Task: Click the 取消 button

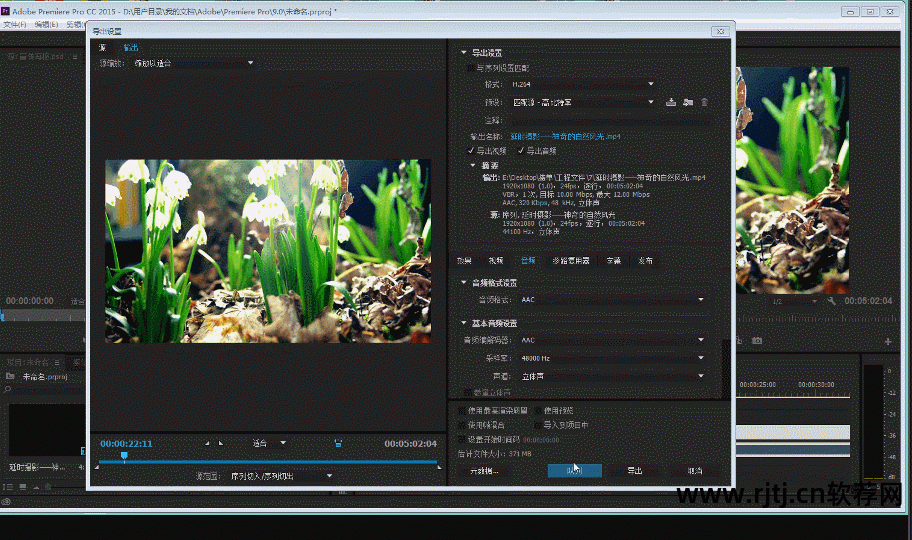Action: click(695, 471)
